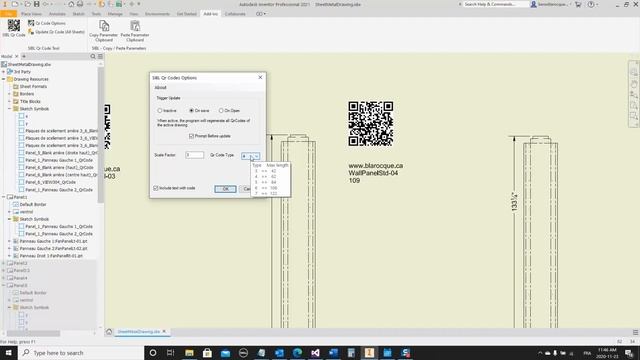Switch to the Environments ribbon tab
The image size is (640, 360).
[x=157, y=14]
